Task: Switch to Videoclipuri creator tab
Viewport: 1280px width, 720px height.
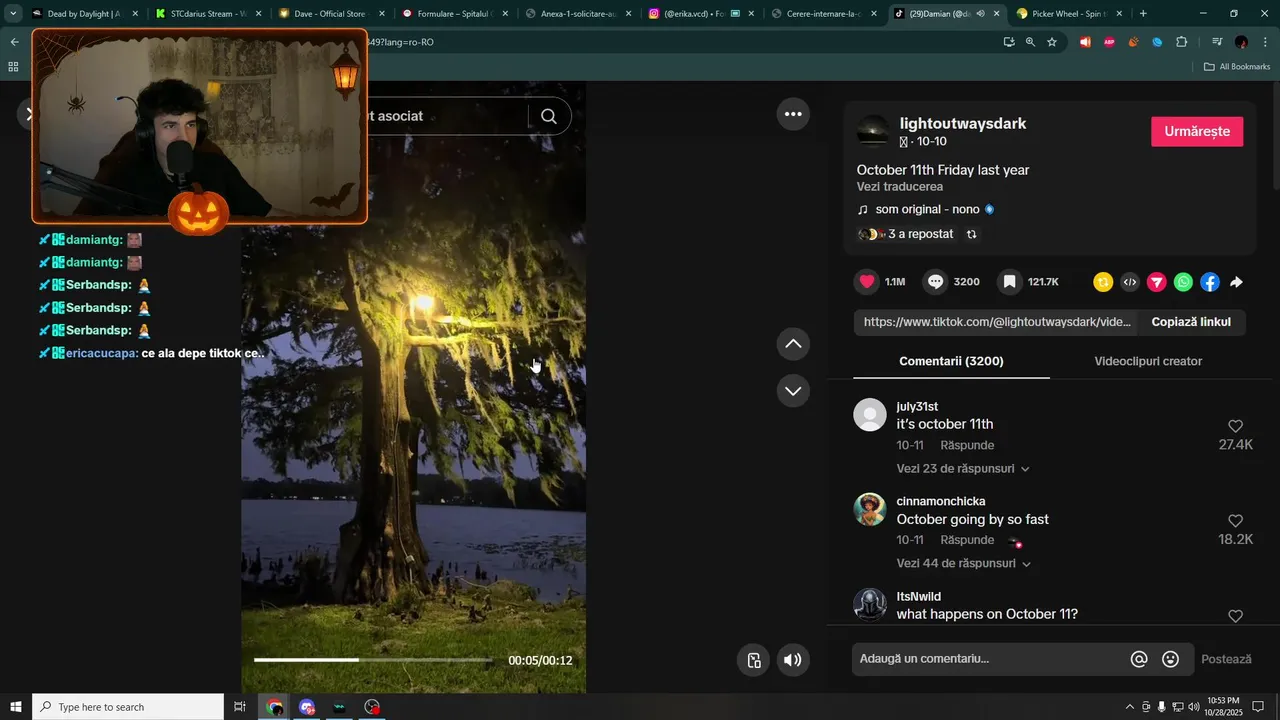Action: (1148, 361)
